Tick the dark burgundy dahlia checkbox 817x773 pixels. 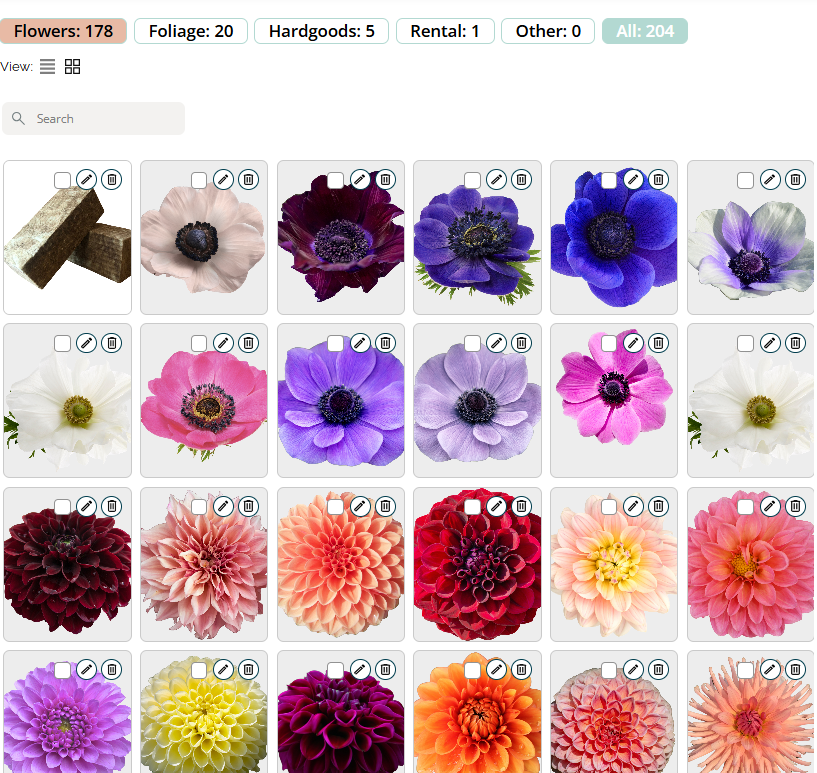pos(62,507)
